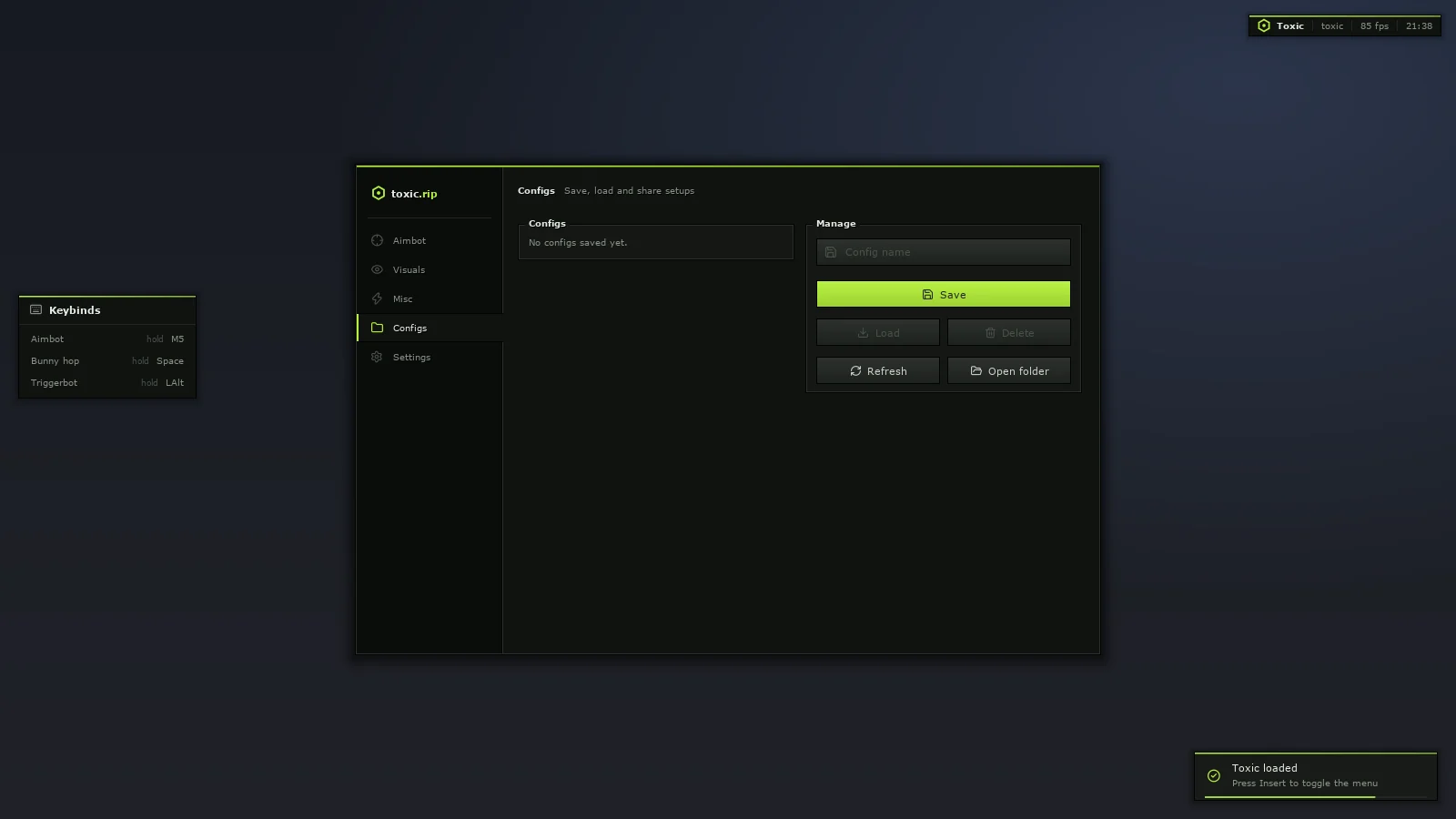Image resolution: width=1456 pixels, height=819 pixels.
Task: Click 'Press Insert to toggle the menu' text
Action: pyautogui.click(x=1305, y=784)
